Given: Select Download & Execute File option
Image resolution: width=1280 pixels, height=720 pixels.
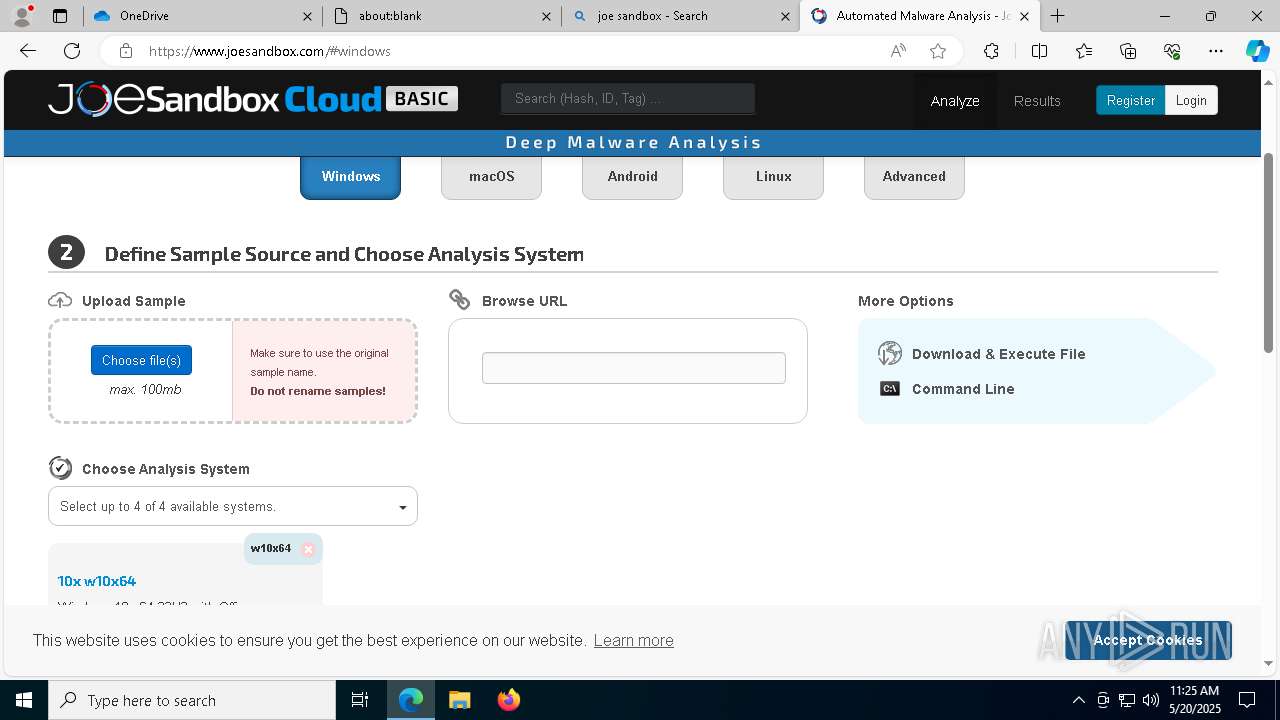Looking at the screenshot, I should pyautogui.click(x=998, y=354).
